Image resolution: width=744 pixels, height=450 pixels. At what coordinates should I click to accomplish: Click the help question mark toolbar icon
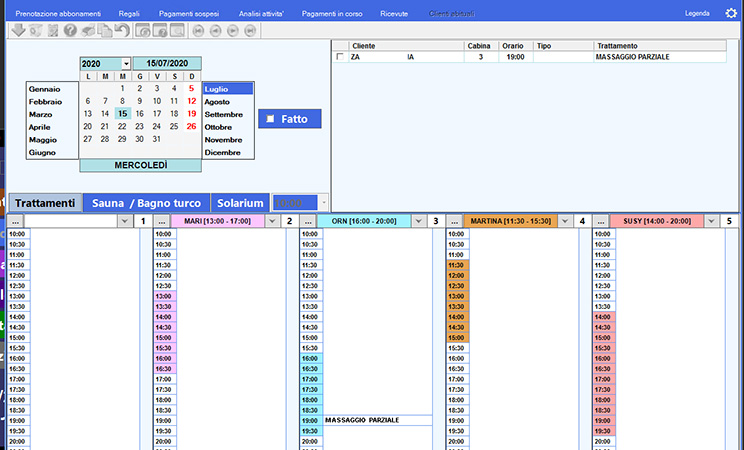point(70,30)
